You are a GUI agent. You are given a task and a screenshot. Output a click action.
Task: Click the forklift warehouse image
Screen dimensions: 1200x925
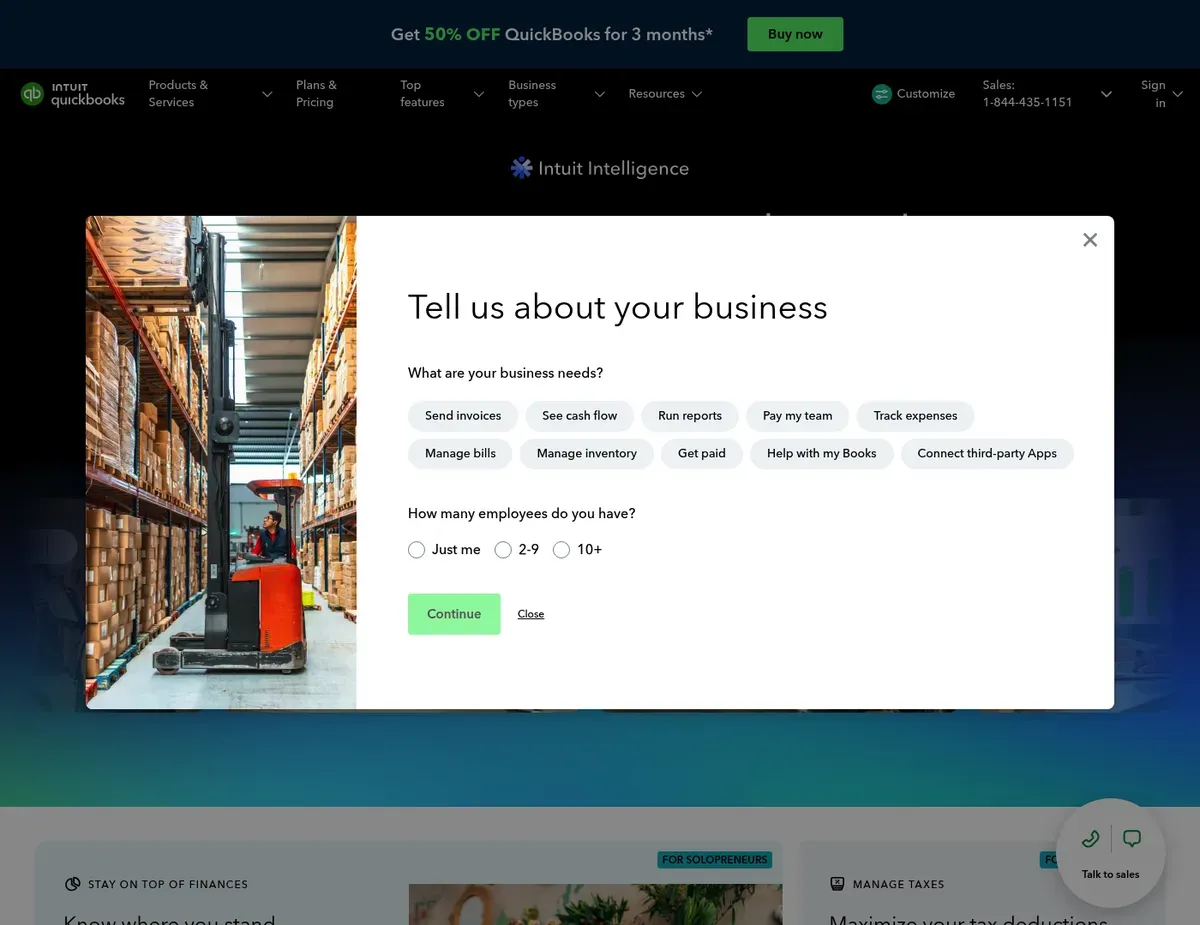(x=221, y=462)
